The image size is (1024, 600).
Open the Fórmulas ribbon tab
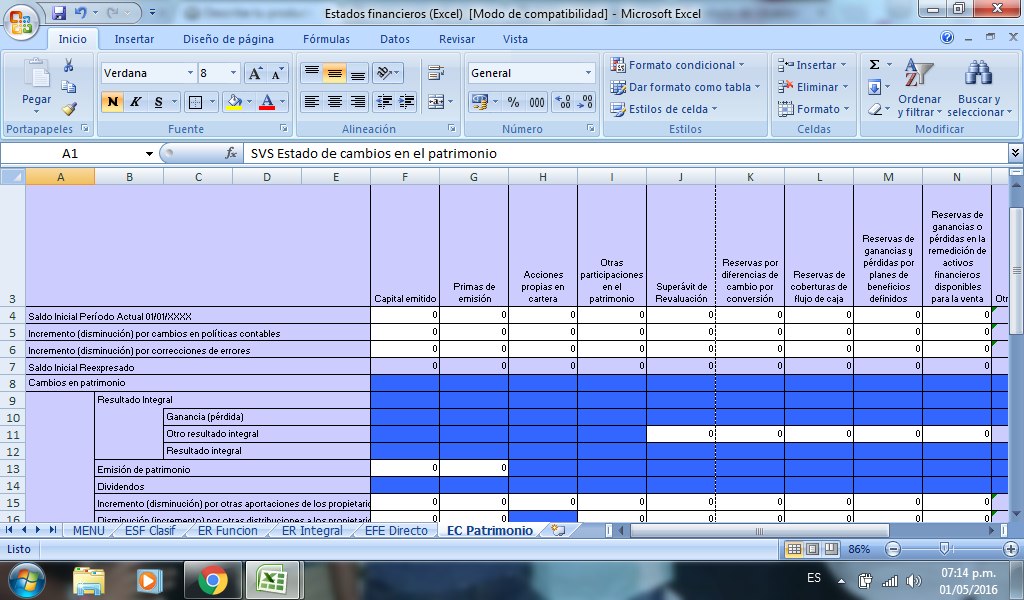pos(326,39)
